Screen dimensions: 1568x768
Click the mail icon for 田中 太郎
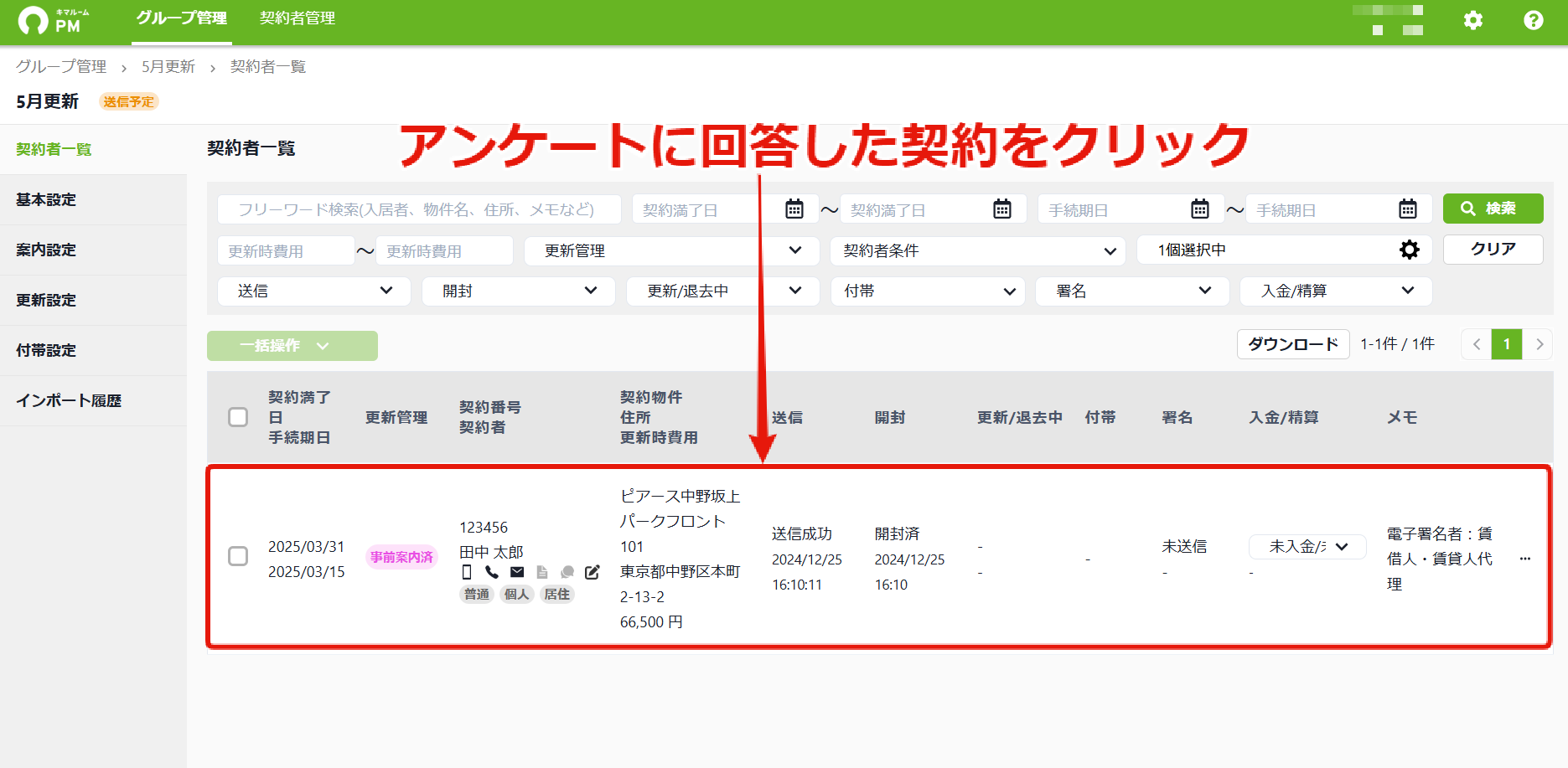[x=517, y=572]
